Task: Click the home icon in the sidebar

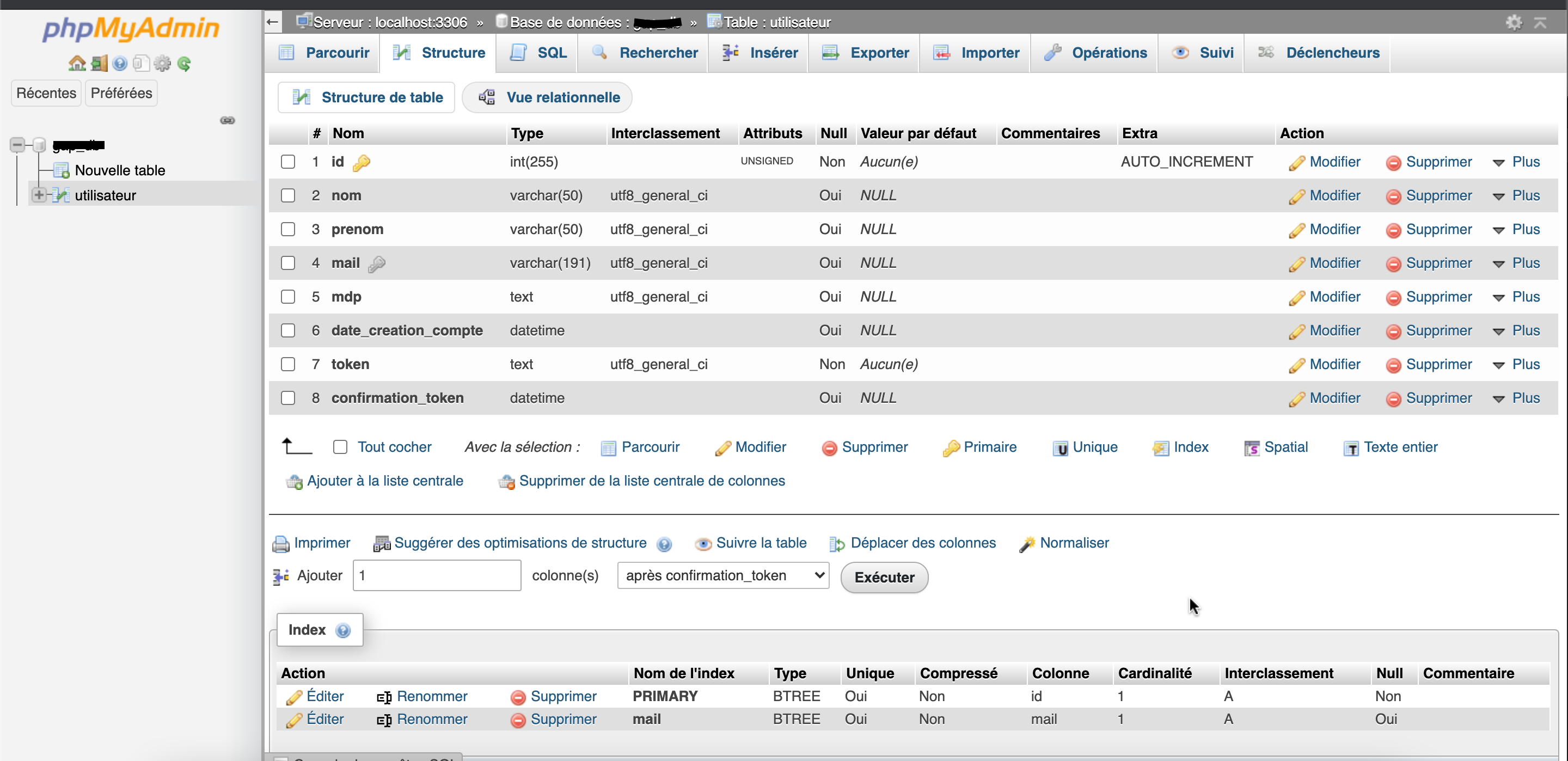Action: point(77,63)
